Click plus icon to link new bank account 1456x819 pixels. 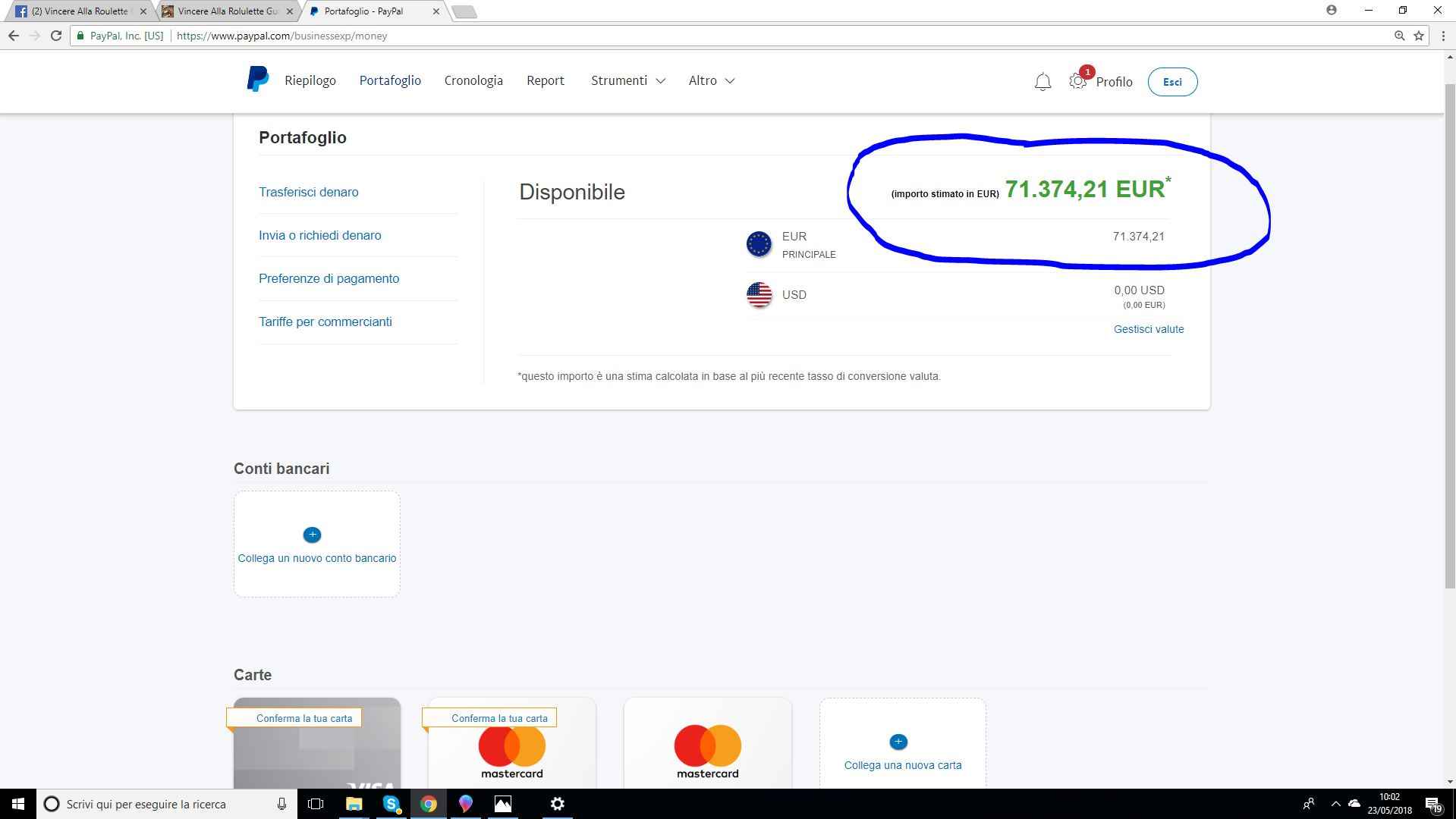(312, 535)
